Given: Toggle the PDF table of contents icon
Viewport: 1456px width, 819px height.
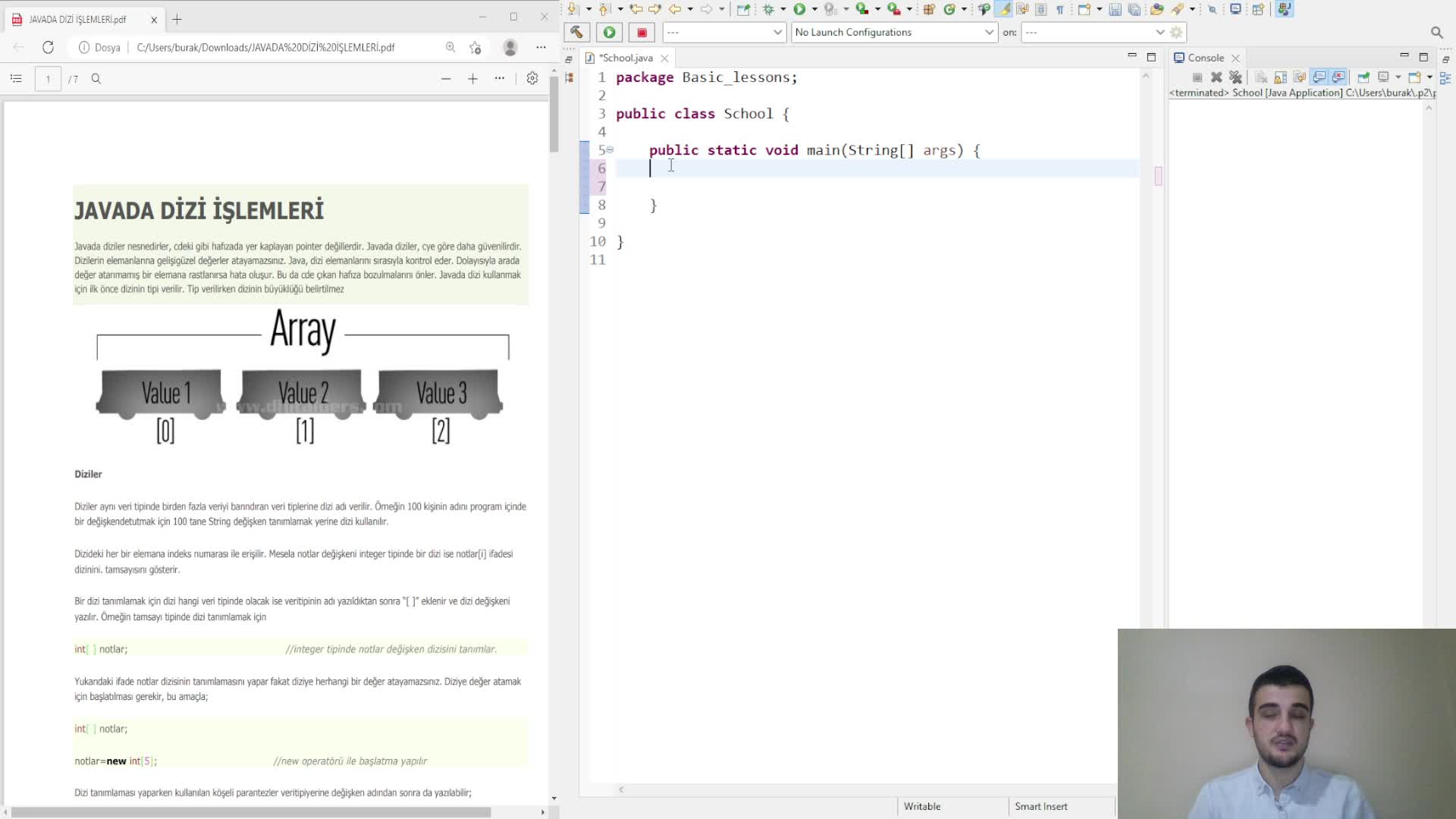Looking at the screenshot, I should [16, 78].
